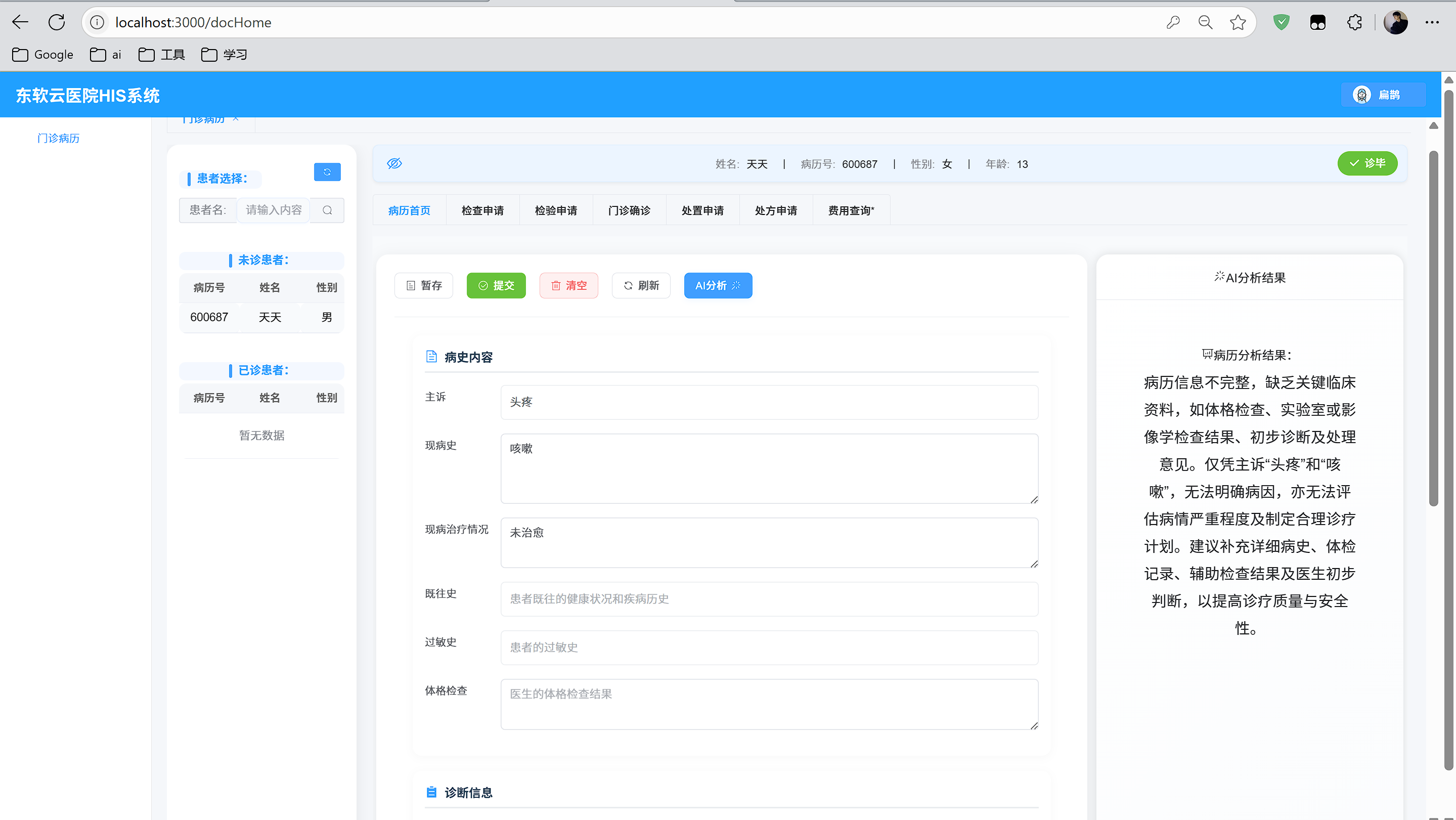Switch to the 处方申请 tab
This screenshot has width=1456, height=820.
(x=775, y=210)
